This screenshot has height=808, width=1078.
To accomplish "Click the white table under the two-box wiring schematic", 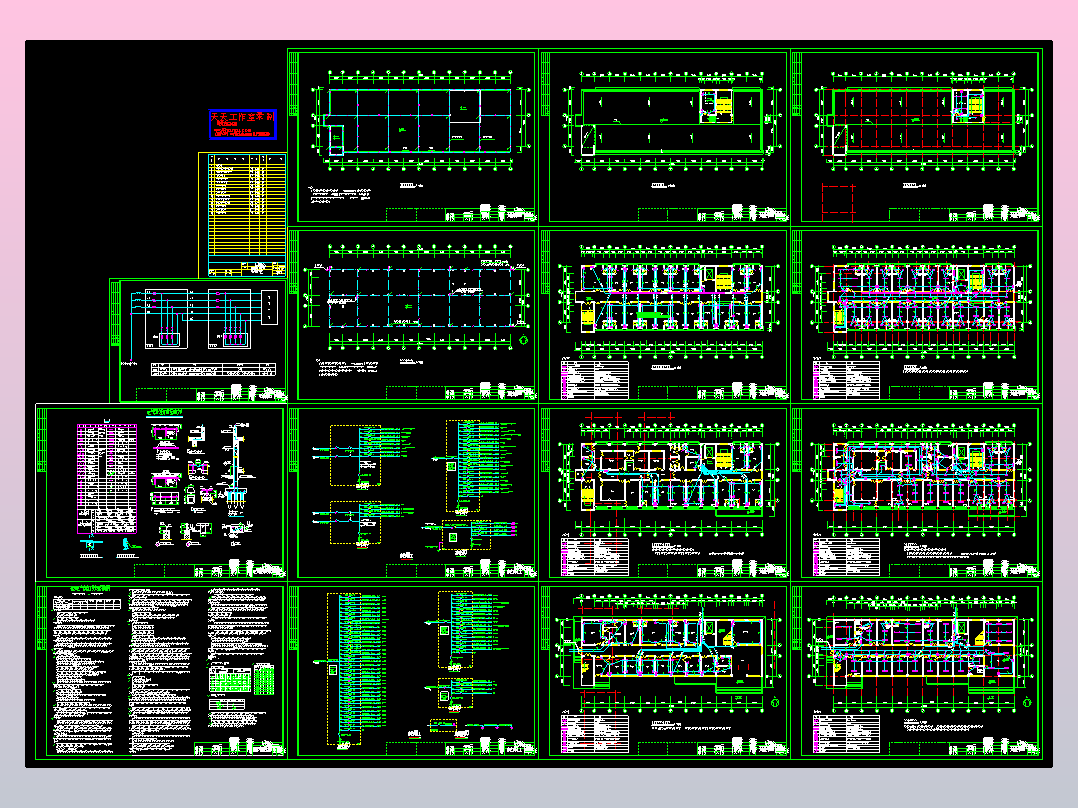I will (214, 370).
